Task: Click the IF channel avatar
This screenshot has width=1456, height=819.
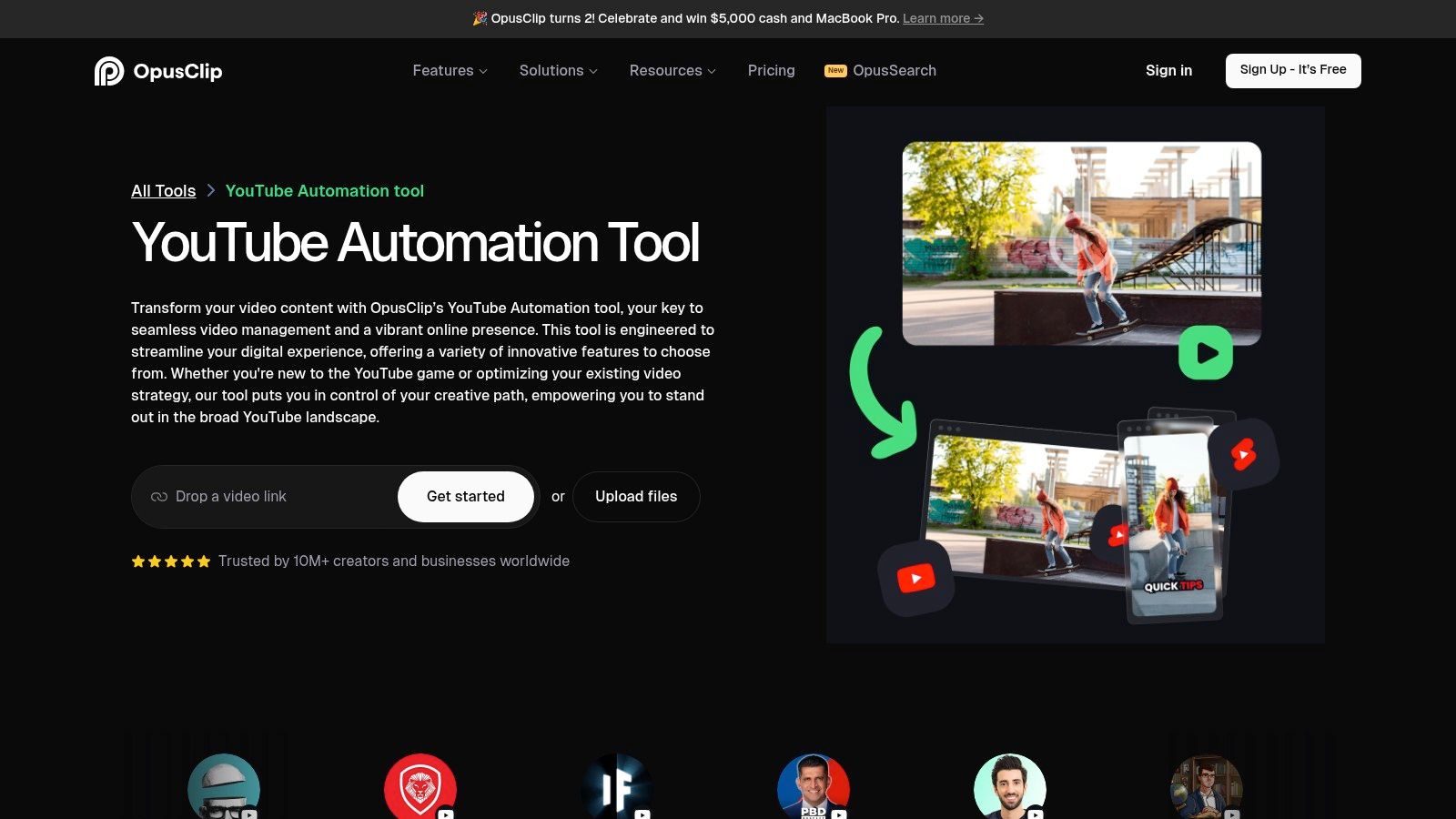Action: (617, 788)
